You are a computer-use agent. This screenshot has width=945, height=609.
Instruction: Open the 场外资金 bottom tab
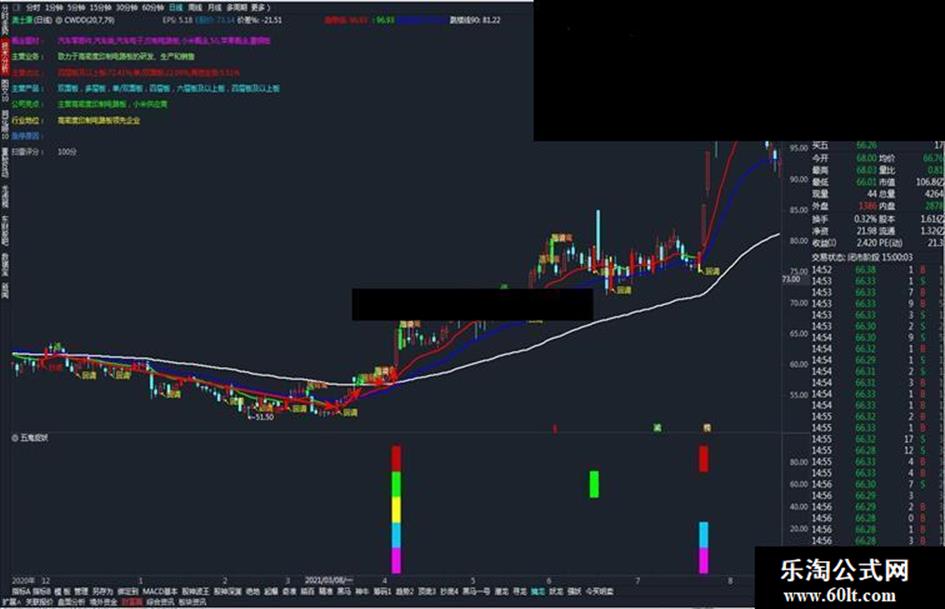tap(104, 602)
